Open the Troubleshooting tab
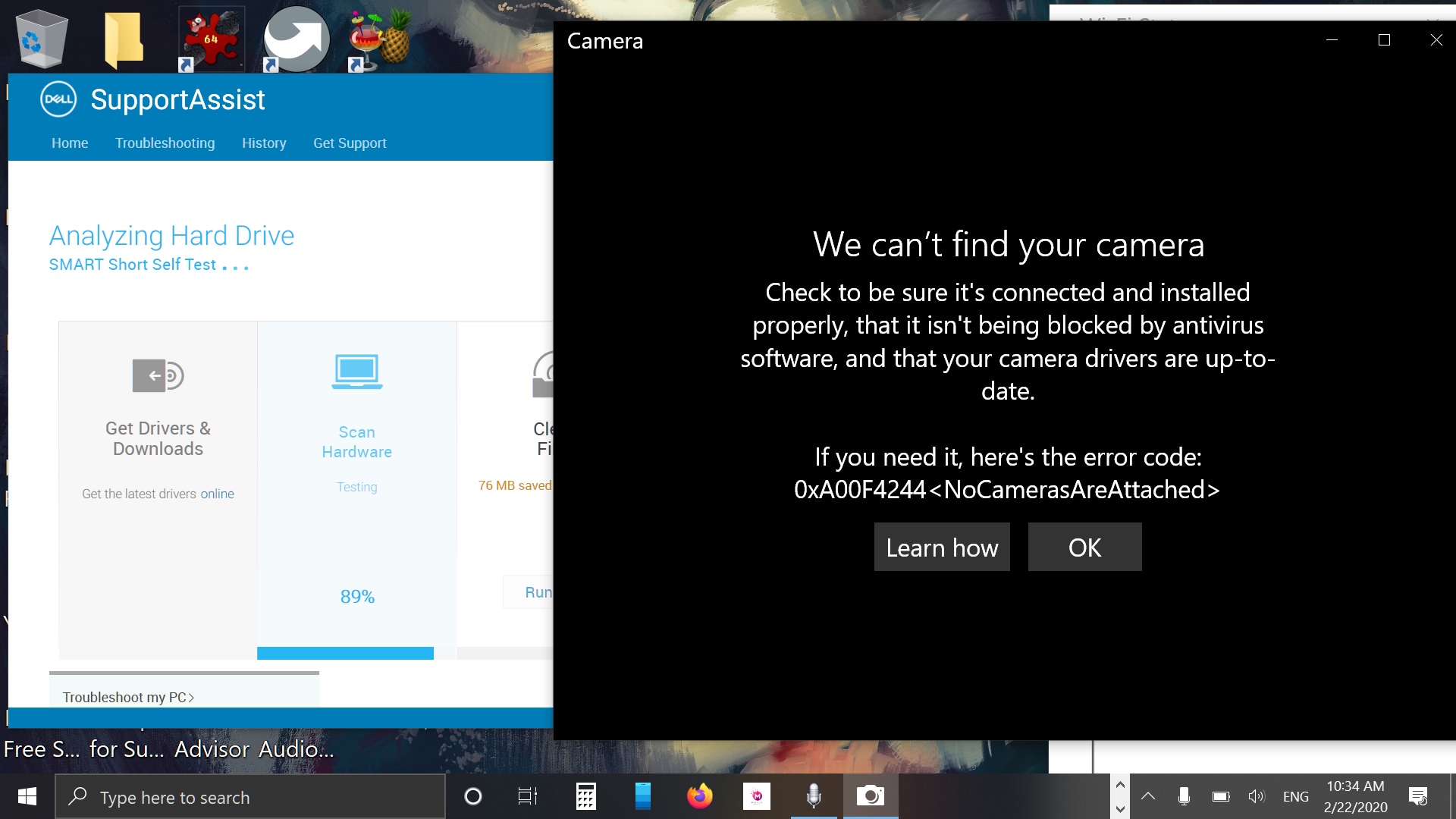Image resolution: width=1456 pixels, height=819 pixels. coord(165,143)
